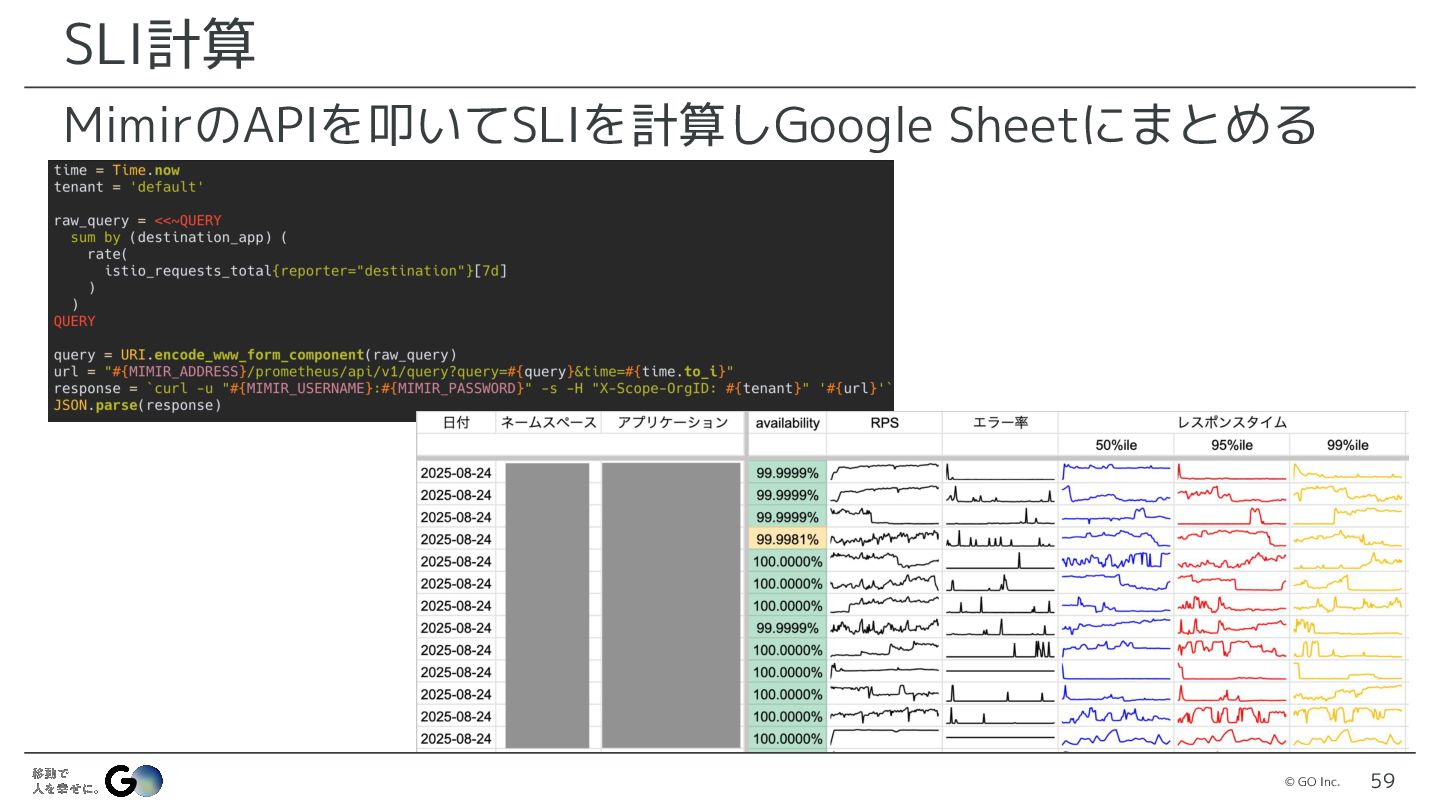Select the "availability" column header
This screenshot has height=810, width=1440.
pos(787,423)
